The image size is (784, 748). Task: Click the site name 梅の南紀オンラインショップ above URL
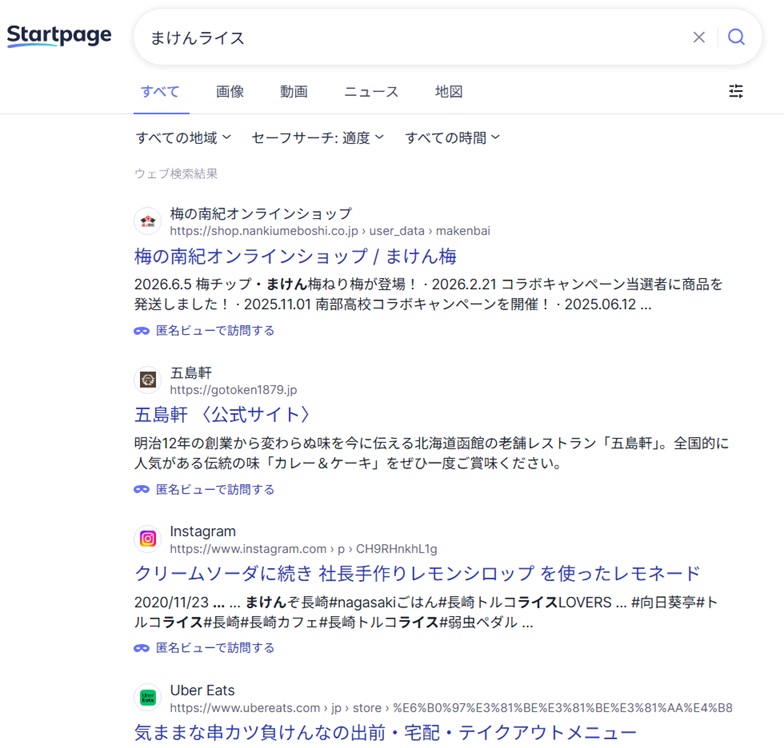coord(261,214)
